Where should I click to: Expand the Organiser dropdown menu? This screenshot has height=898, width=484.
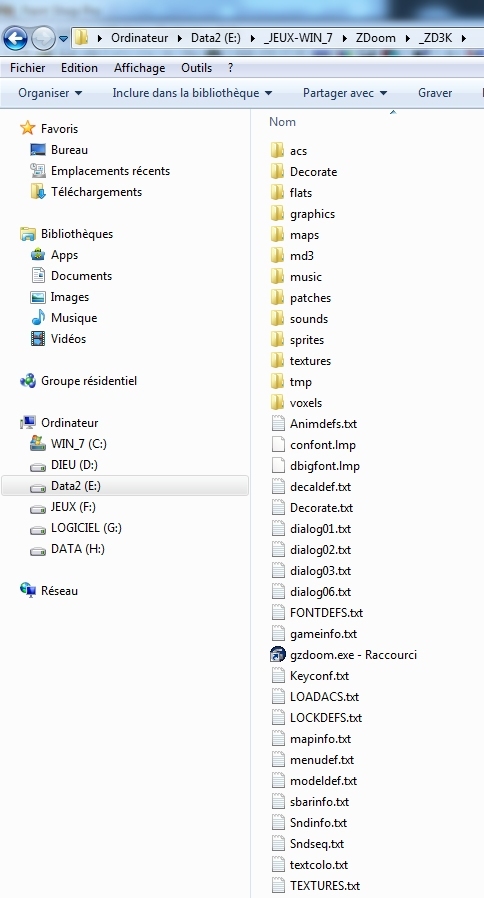[50, 93]
